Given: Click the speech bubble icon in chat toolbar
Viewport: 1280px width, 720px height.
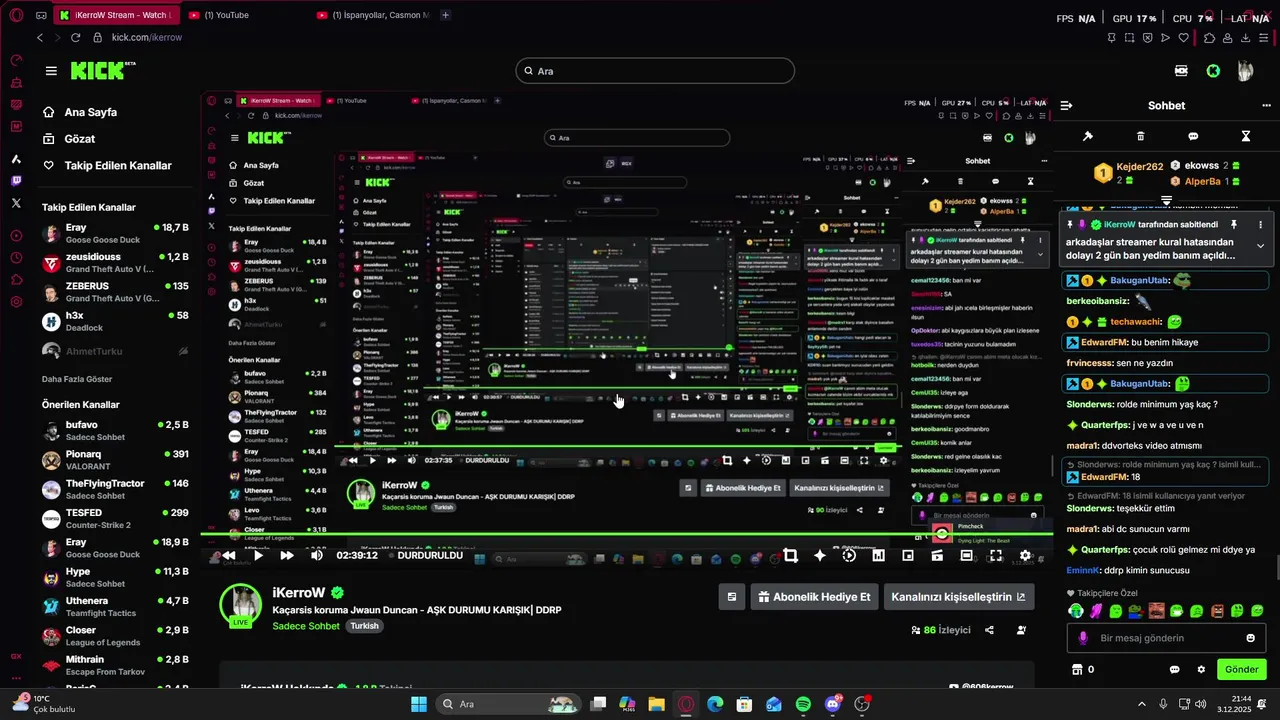Looking at the screenshot, I should tap(1193, 136).
